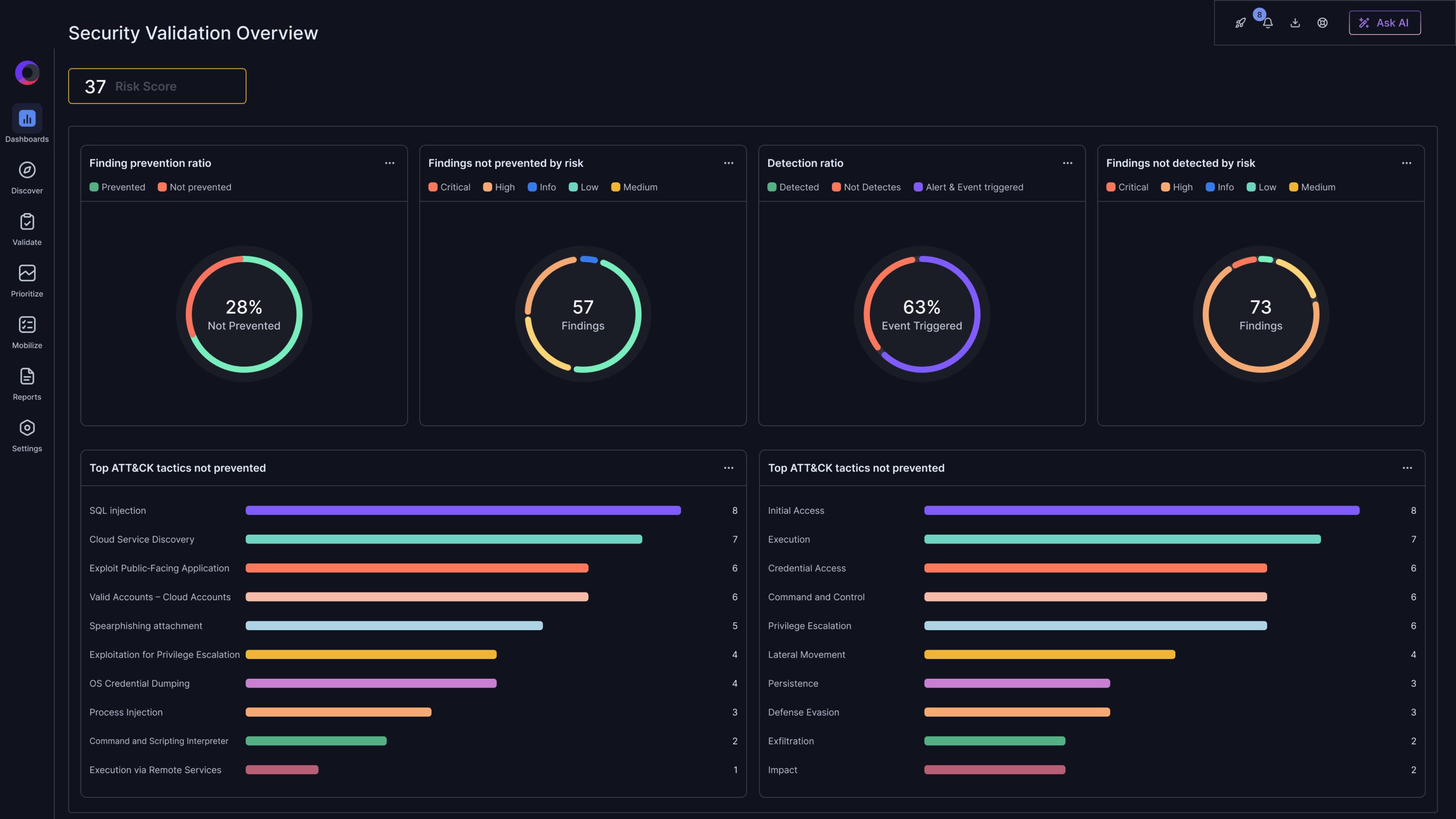Open the Mobilize checklist icon

27,325
